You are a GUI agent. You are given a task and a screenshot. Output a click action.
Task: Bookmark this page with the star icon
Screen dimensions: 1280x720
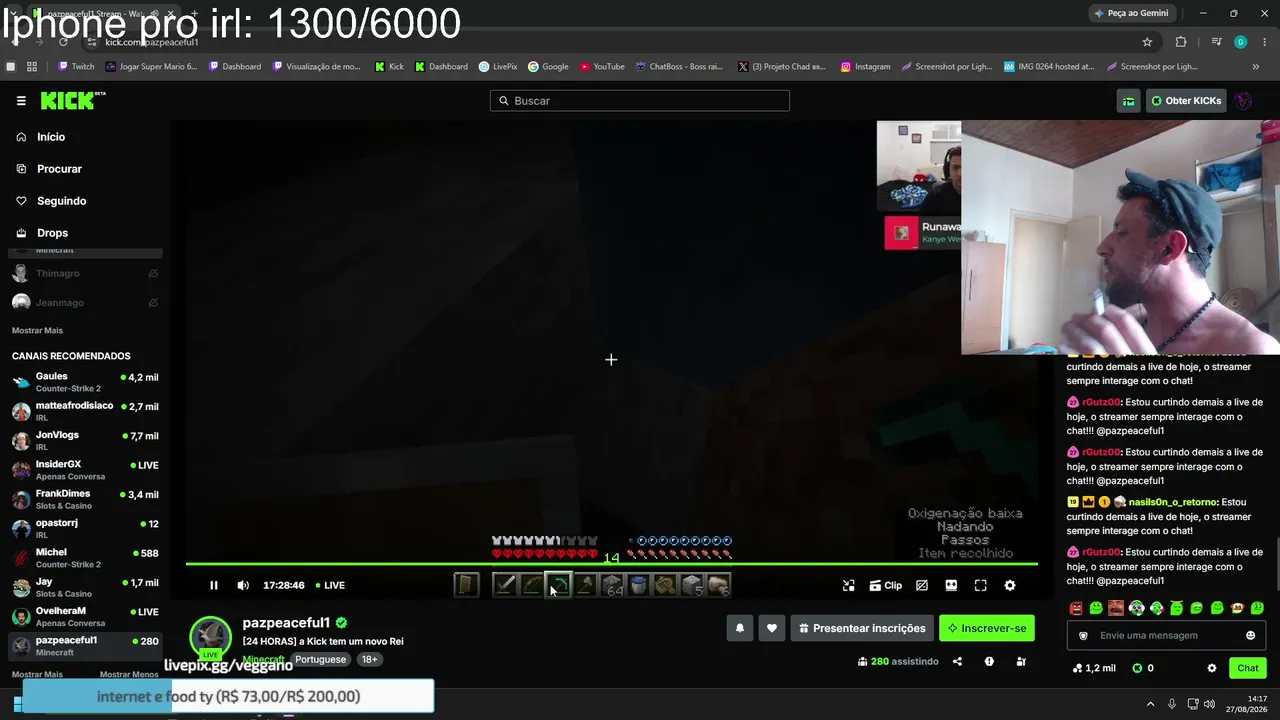click(x=1147, y=42)
